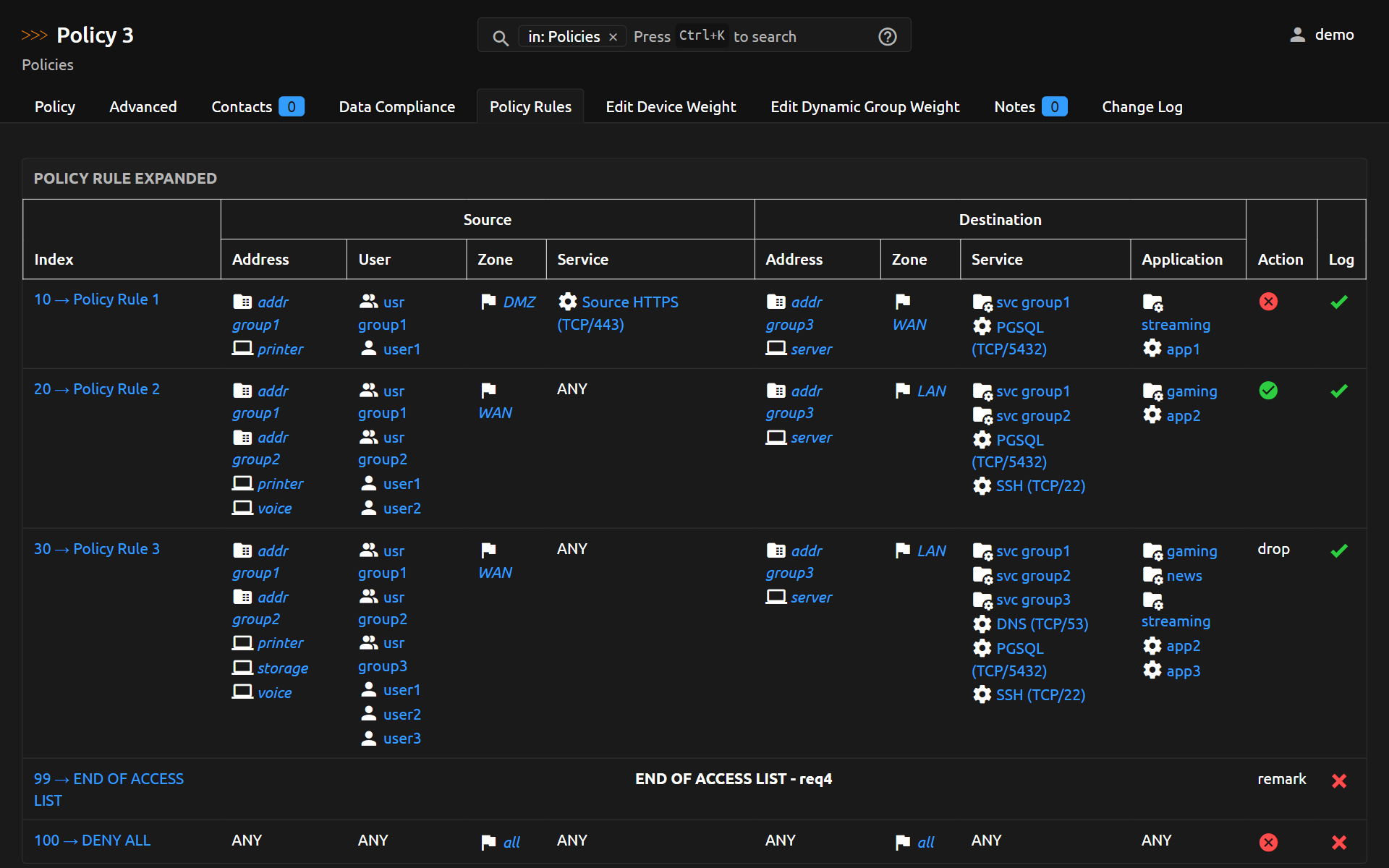Open the Change Log tab

point(1142,107)
